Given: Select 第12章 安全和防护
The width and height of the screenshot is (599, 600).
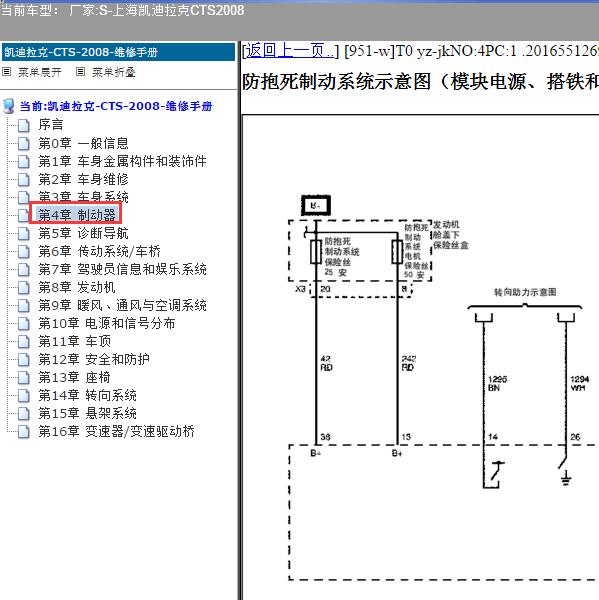Looking at the screenshot, I should 94,359.
